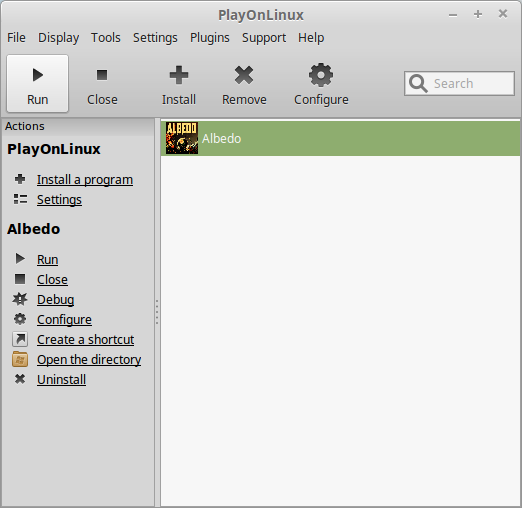Click the list icon beside sidebar Settings
The height and width of the screenshot is (508, 522).
20,199
